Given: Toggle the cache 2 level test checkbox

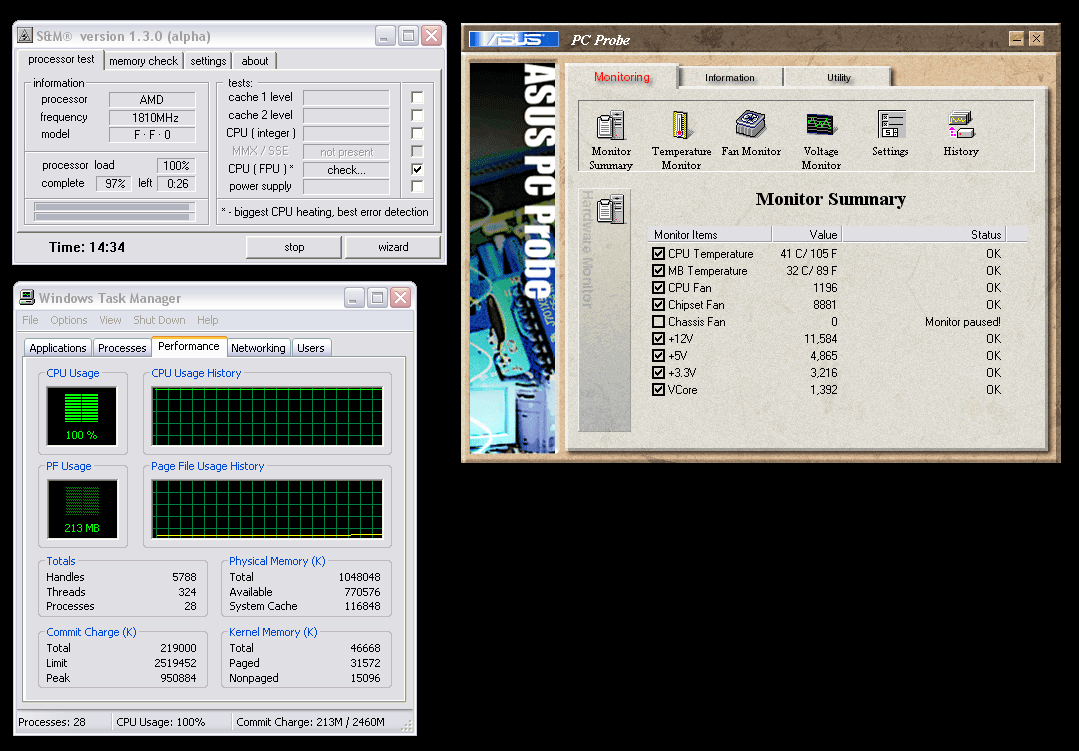Looking at the screenshot, I should (417, 115).
